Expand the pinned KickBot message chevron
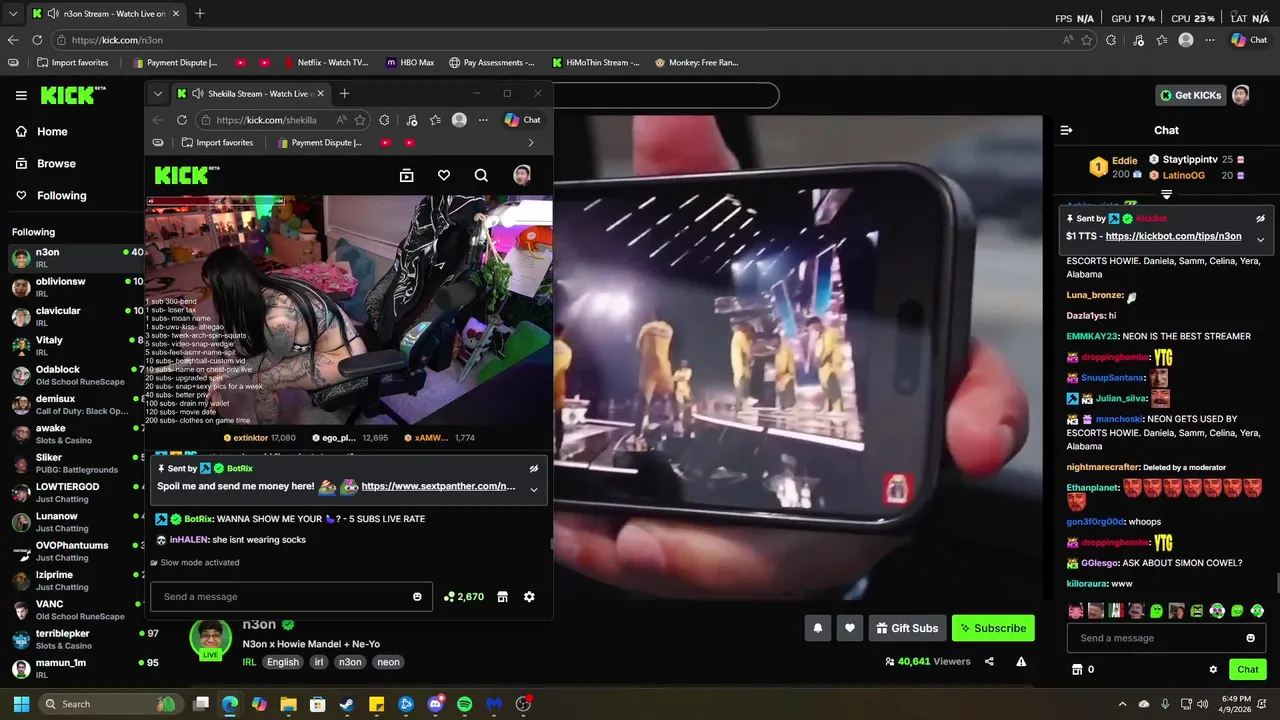The height and width of the screenshot is (720, 1280). (x=1260, y=239)
